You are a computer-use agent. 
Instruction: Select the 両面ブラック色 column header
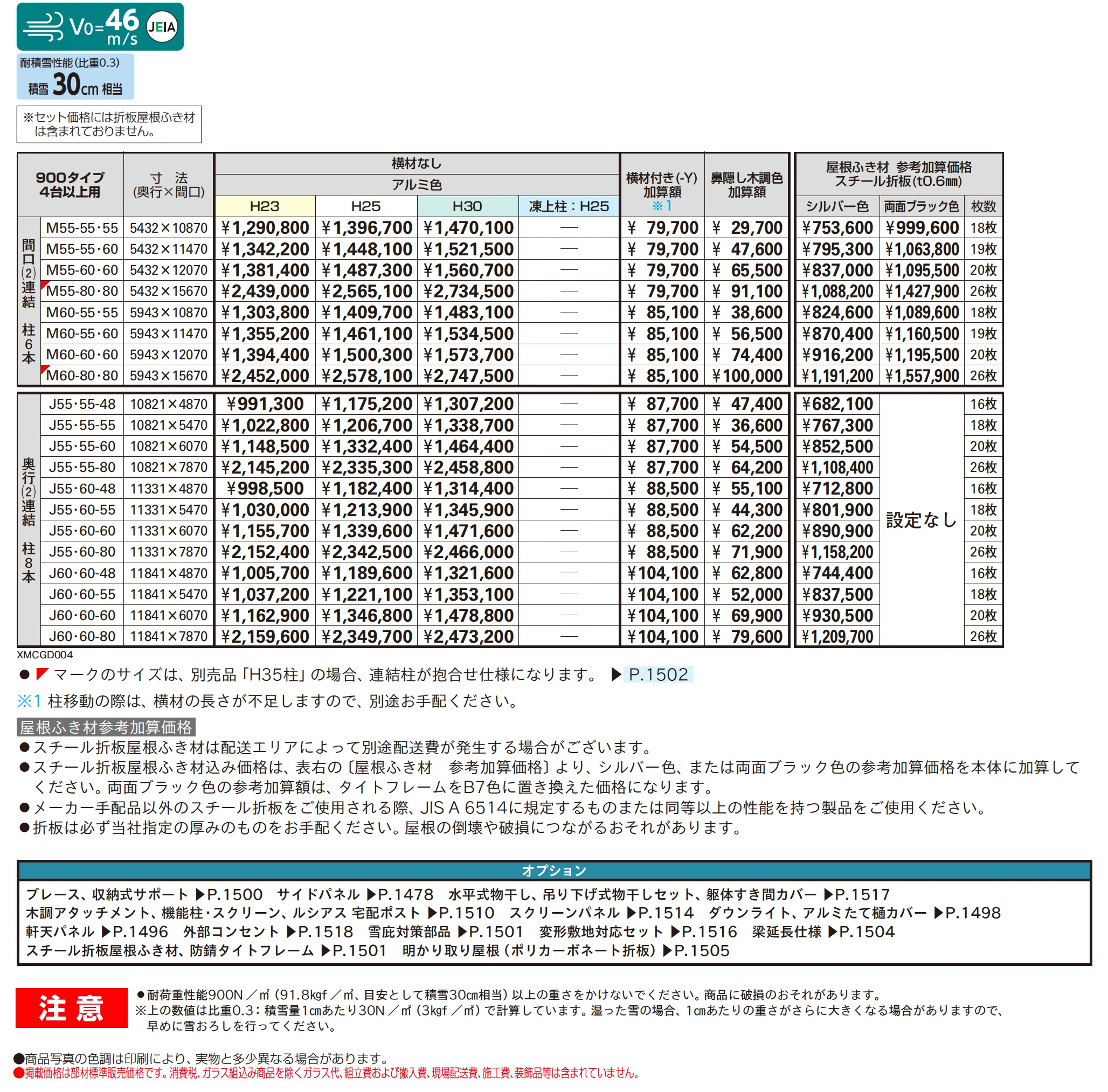point(922,206)
